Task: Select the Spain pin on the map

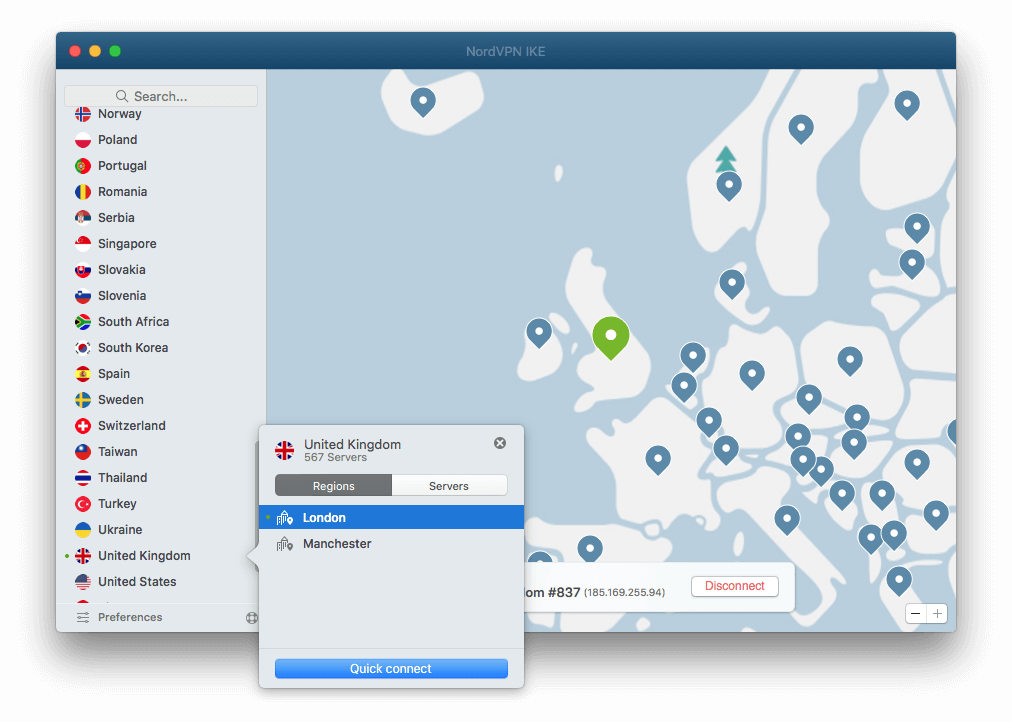Action: point(589,549)
